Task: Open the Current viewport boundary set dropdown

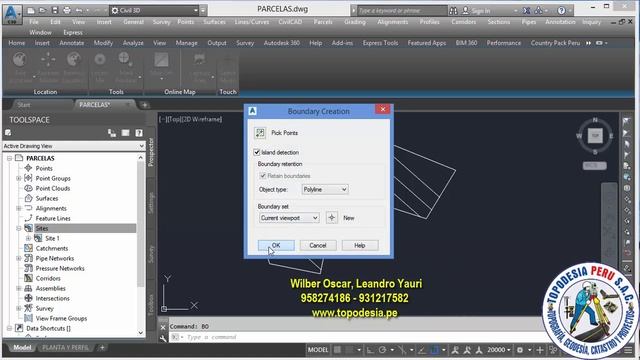Action: [289, 218]
